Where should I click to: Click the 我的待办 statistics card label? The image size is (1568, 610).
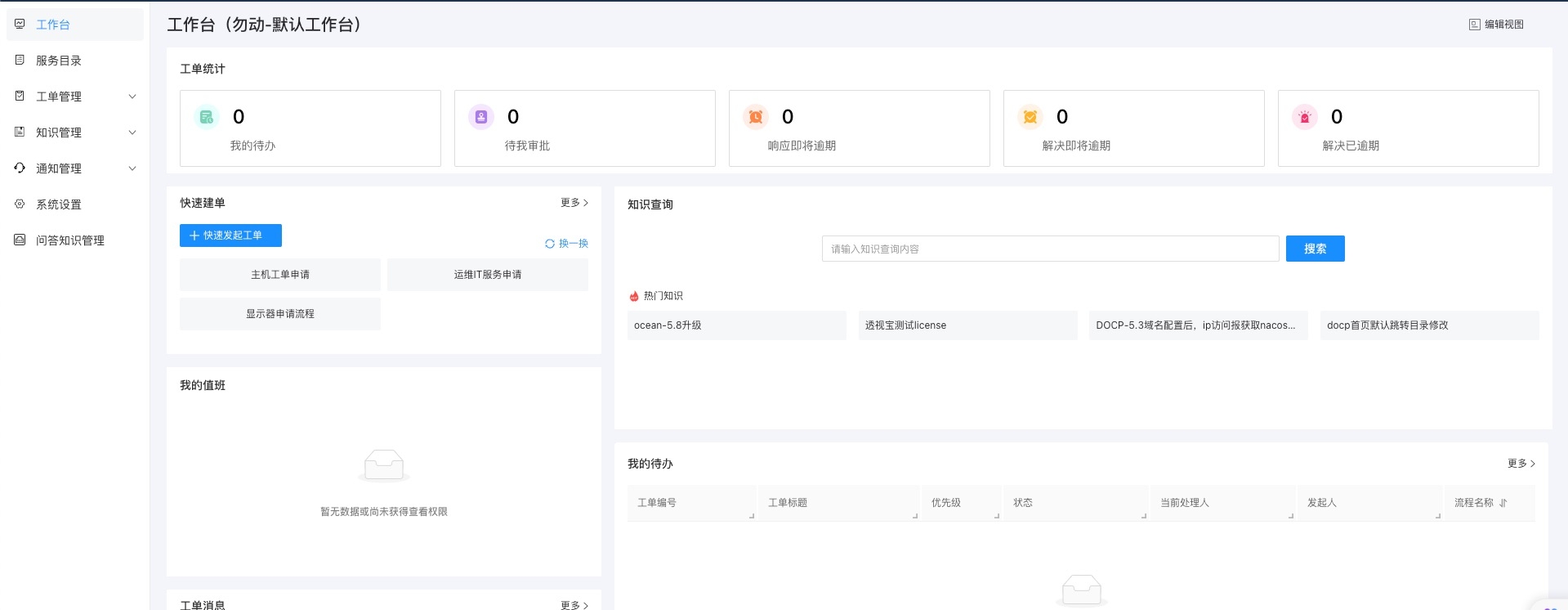252,146
